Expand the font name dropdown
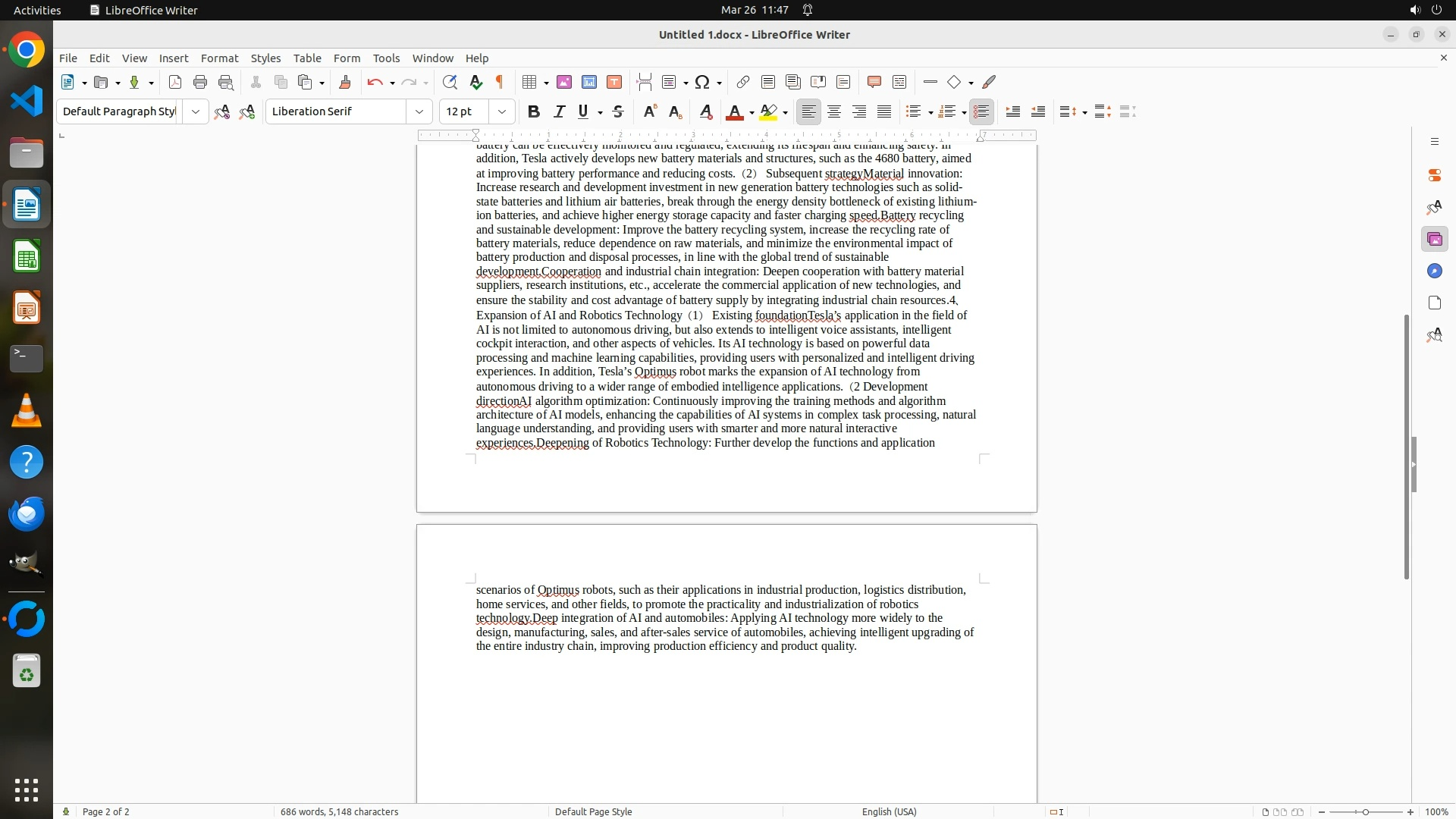This screenshot has width=1456, height=819. [x=419, y=112]
